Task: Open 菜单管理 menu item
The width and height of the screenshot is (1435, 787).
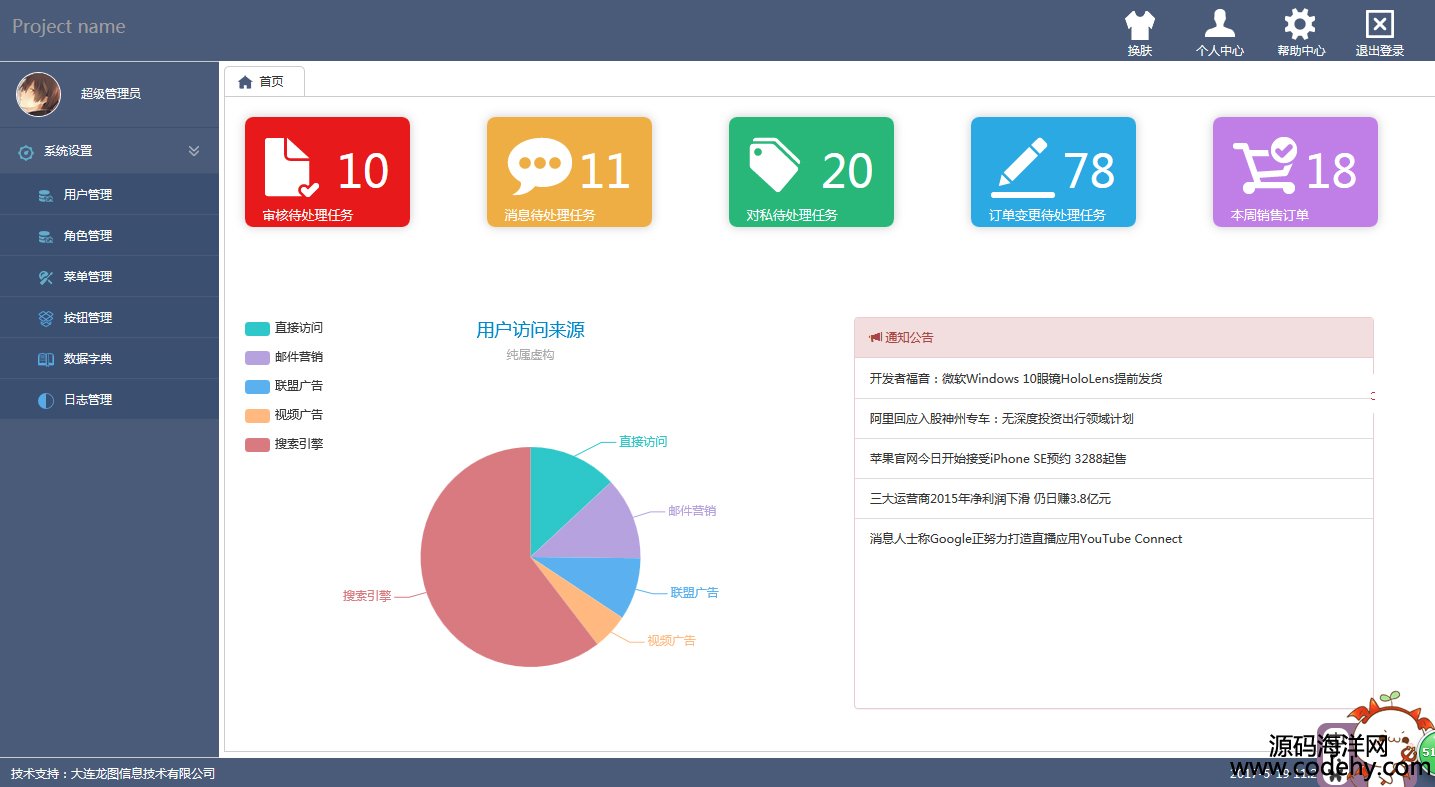Action: pyautogui.click(x=109, y=277)
